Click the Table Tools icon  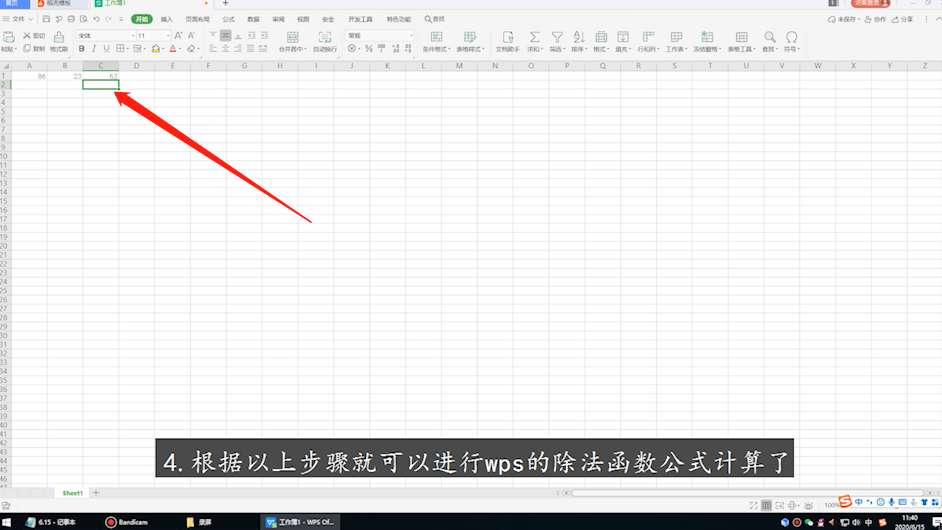(741, 37)
